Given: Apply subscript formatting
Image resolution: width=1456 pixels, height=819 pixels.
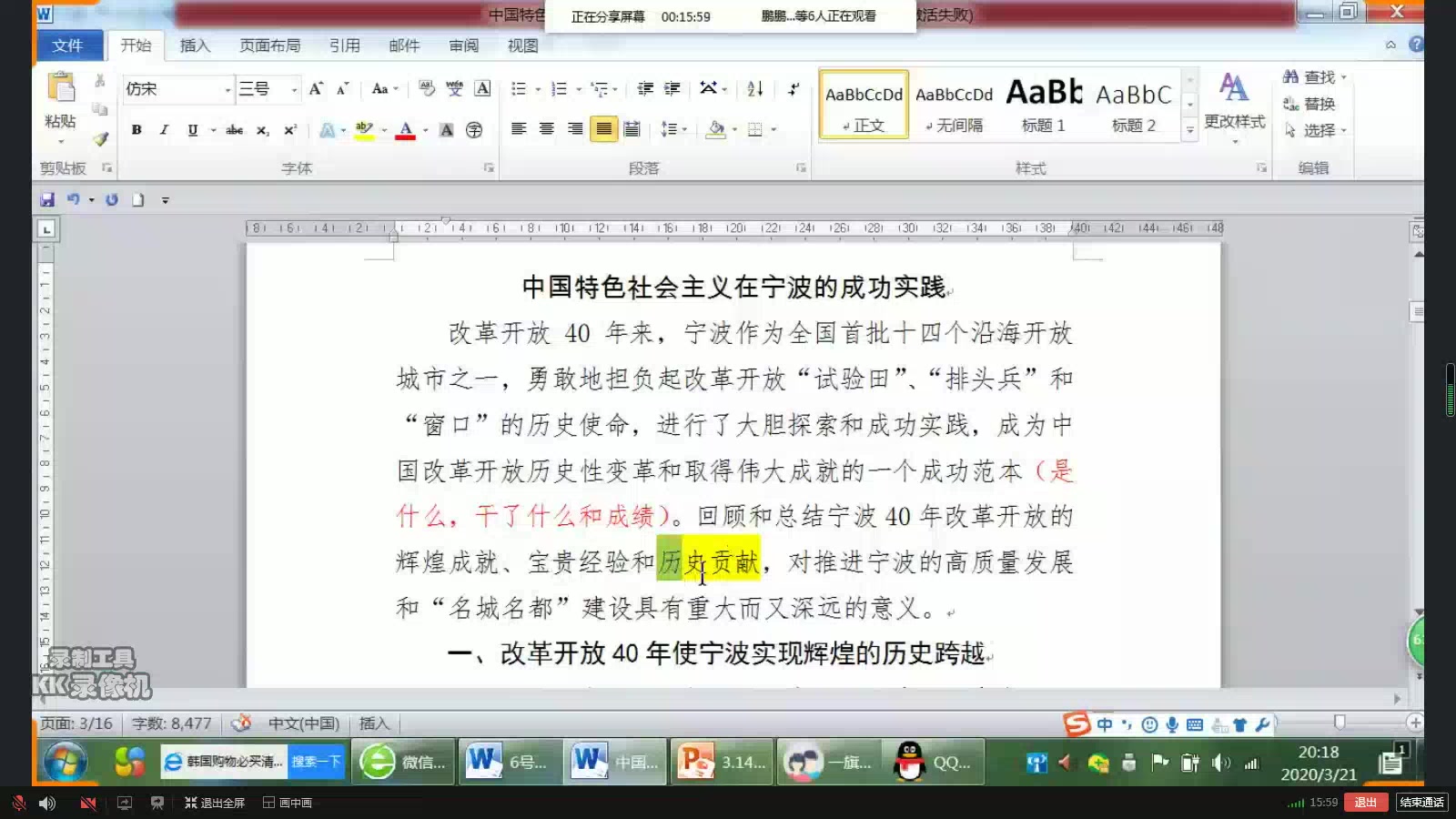Looking at the screenshot, I should click(x=264, y=129).
